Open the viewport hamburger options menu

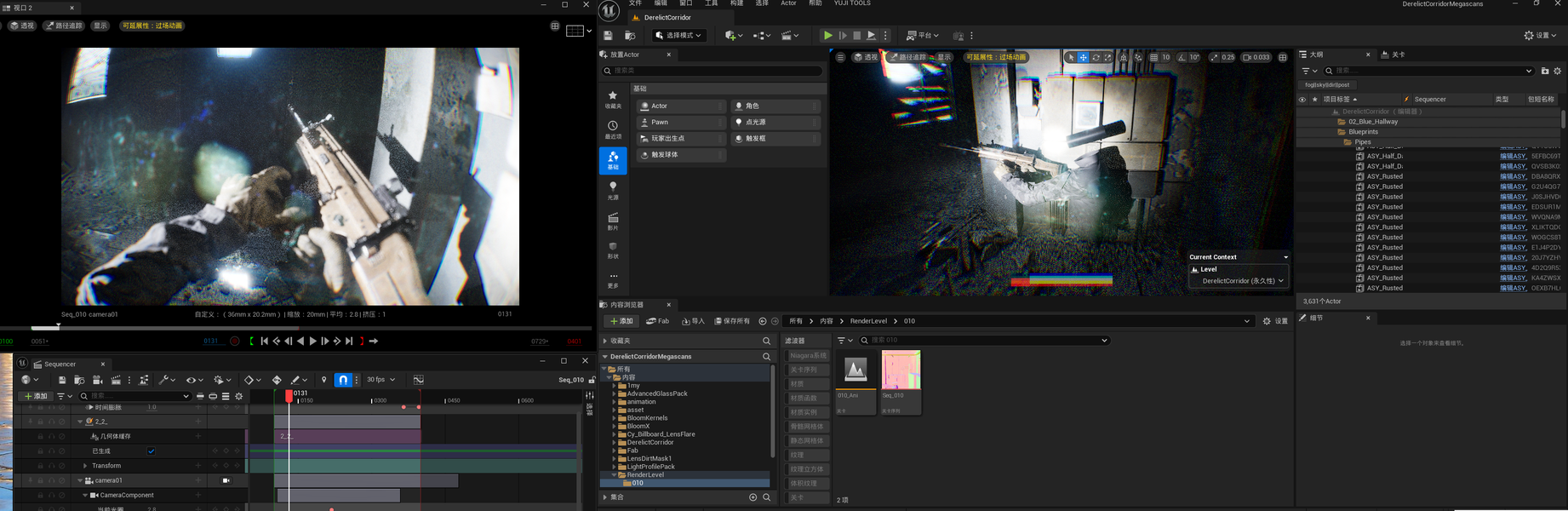pyautogui.click(x=840, y=57)
